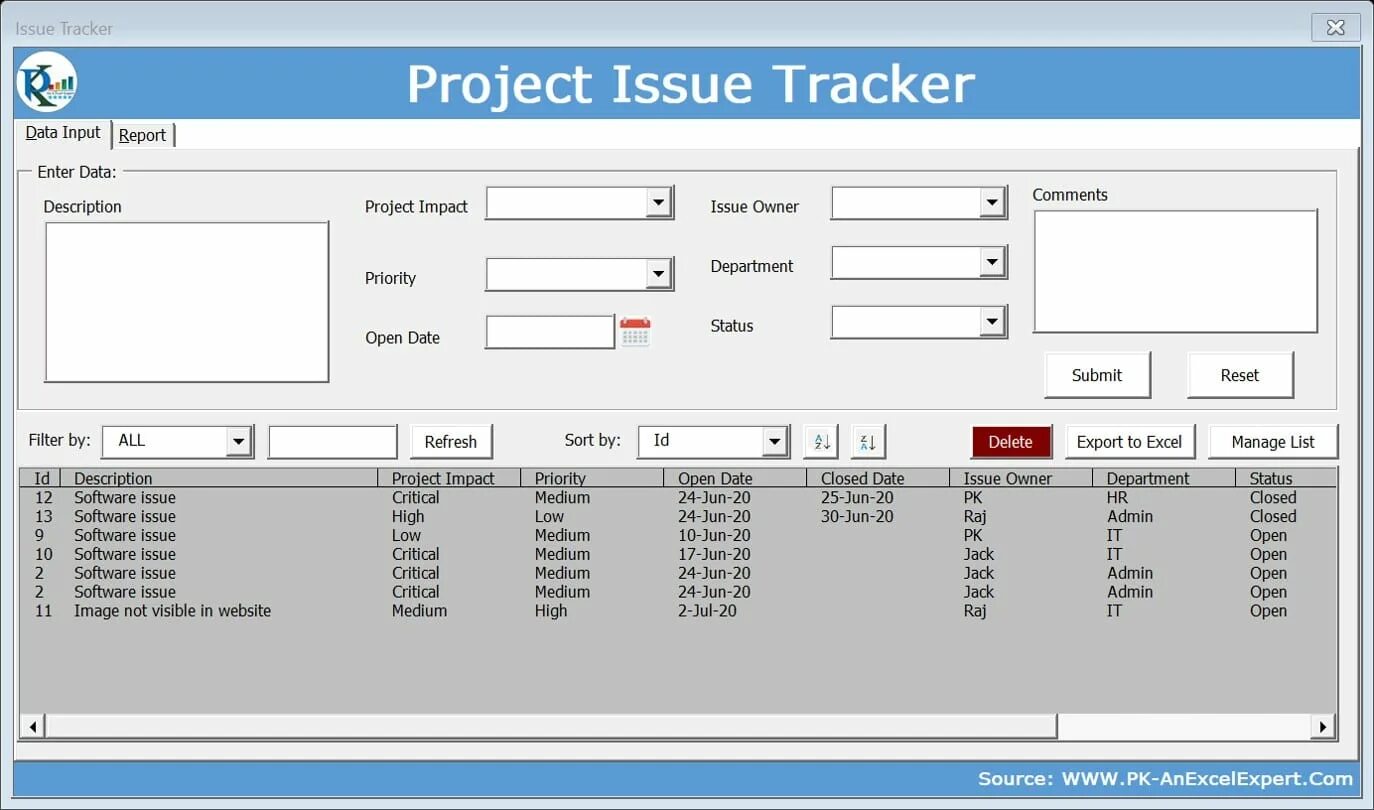Click the filter value text field
Screen dimensions: 1374x810
[333, 441]
